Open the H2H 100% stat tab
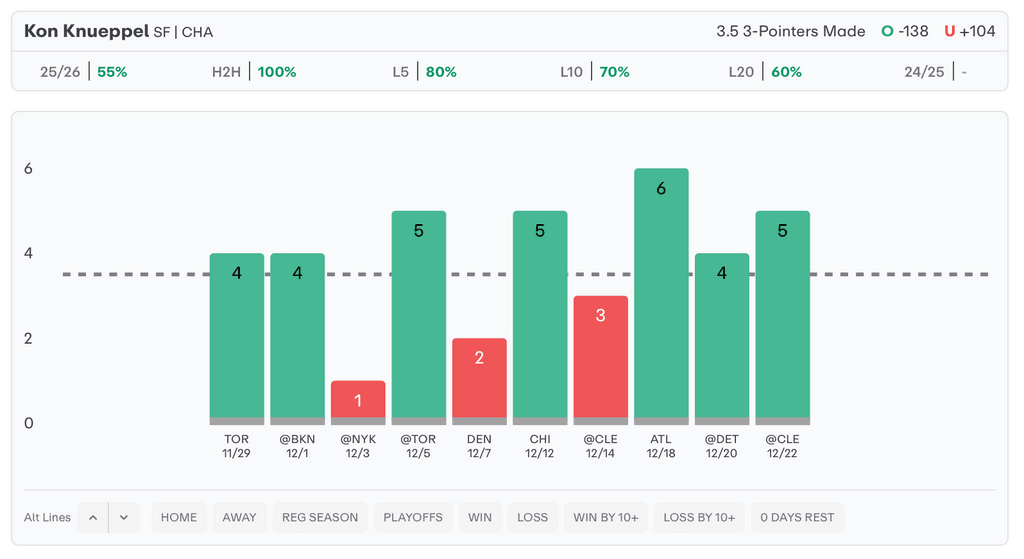Image resolution: width=1024 pixels, height=559 pixels. 254,72
